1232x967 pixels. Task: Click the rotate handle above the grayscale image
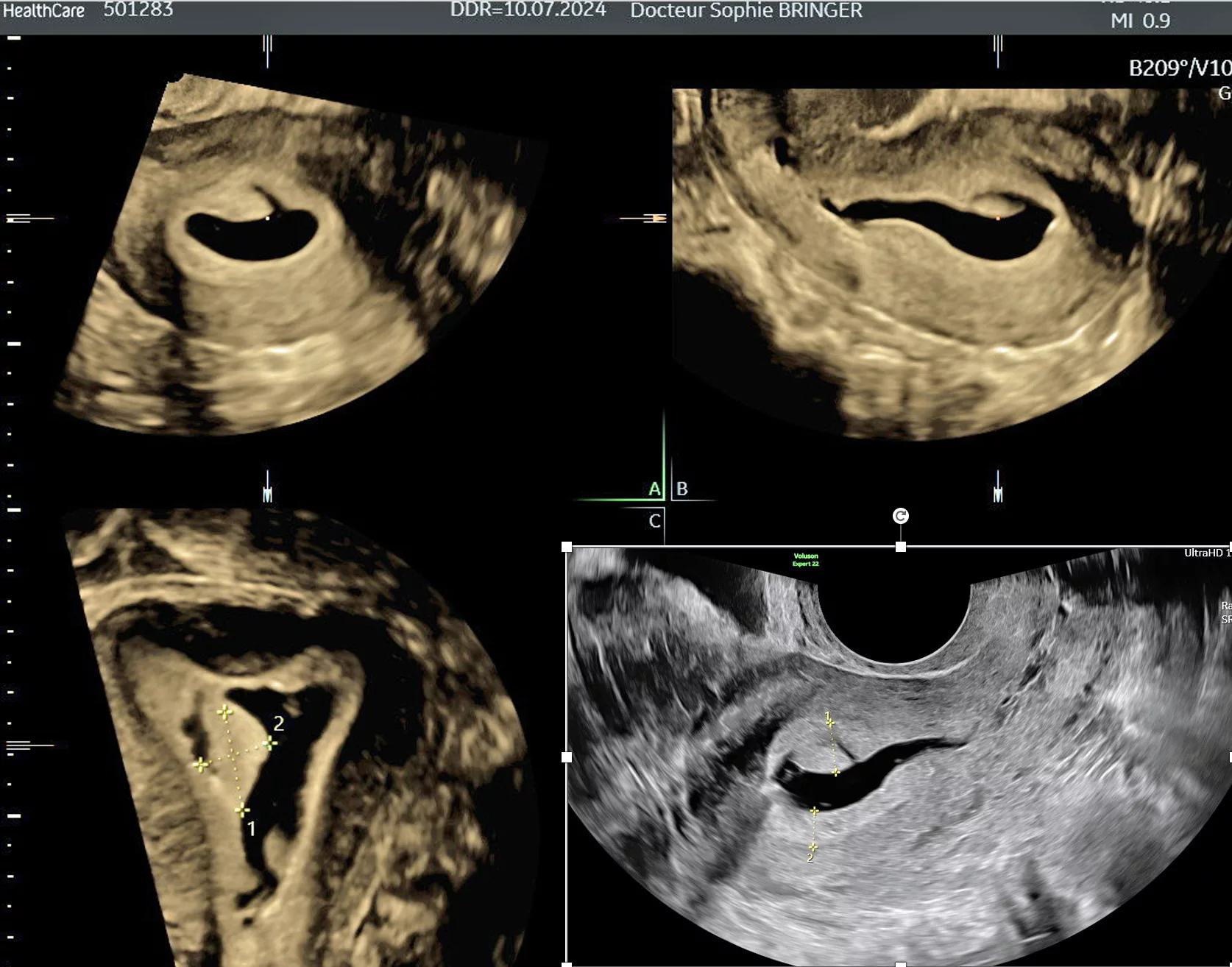pyautogui.click(x=900, y=516)
